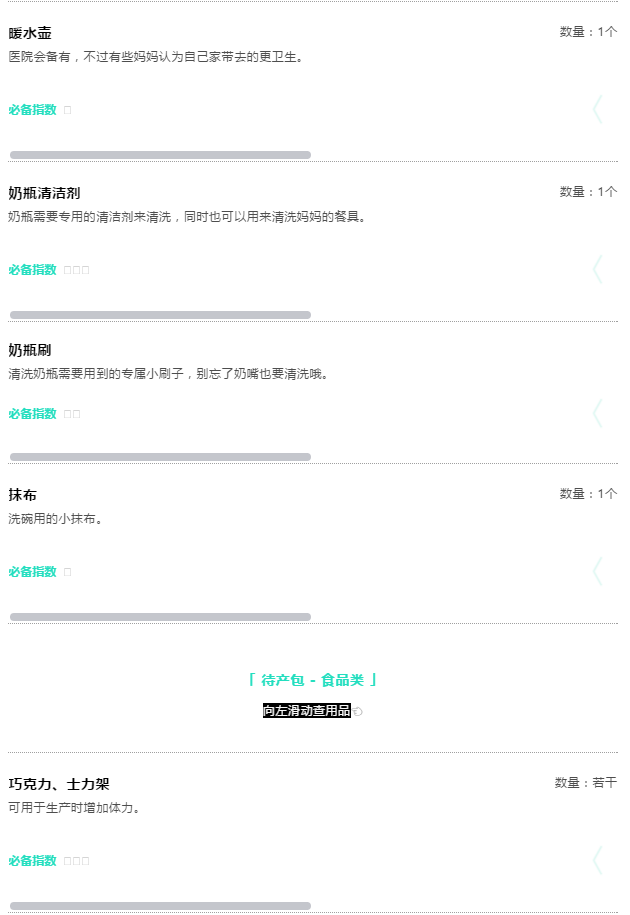Click the horizontal scrollbar under 奶瓶清洁剂

160,315
